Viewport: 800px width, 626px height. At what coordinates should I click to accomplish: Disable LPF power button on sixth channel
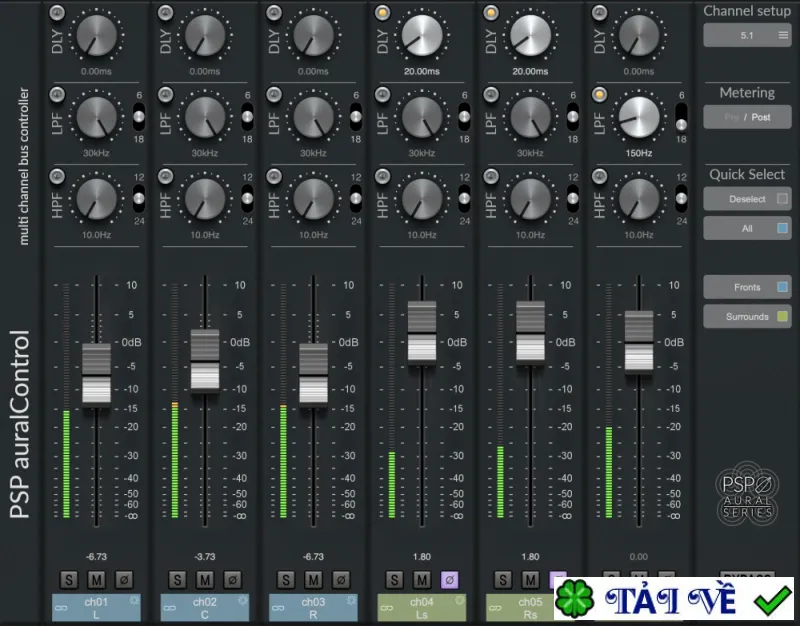[599, 94]
